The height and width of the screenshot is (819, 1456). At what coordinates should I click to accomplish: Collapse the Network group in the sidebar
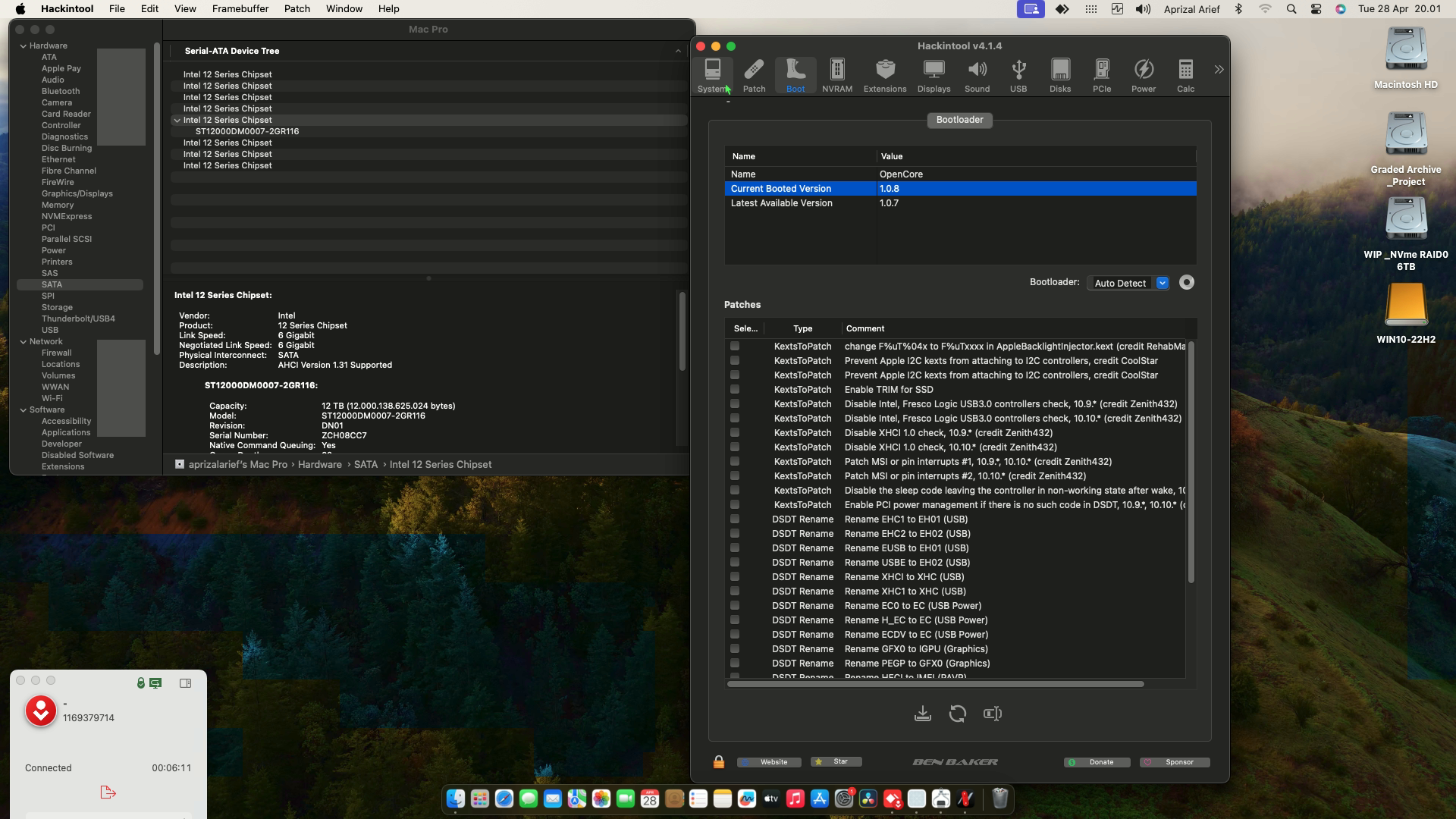(24, 342)
